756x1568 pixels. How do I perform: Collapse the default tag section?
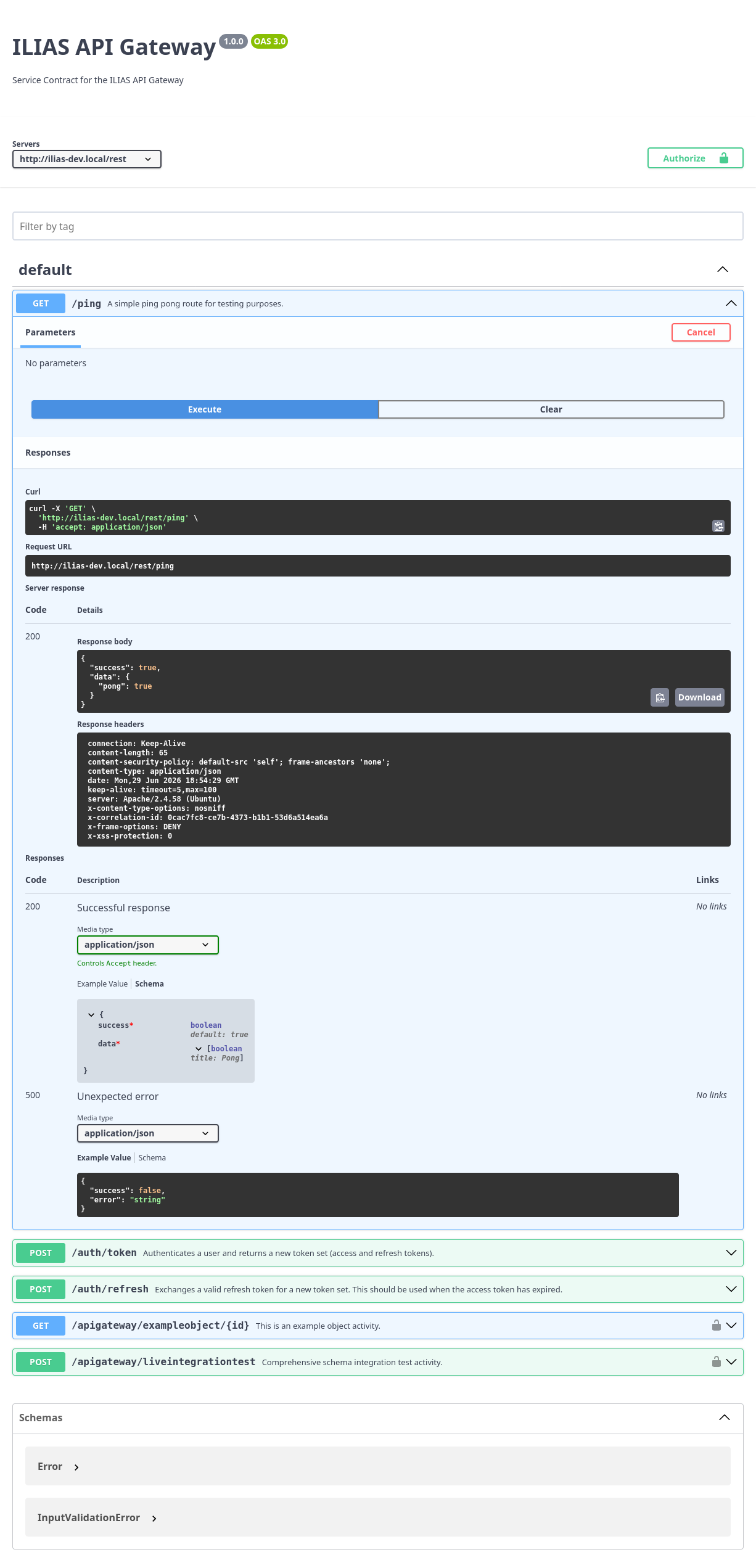pyautogui.click(x=723, y=269)
